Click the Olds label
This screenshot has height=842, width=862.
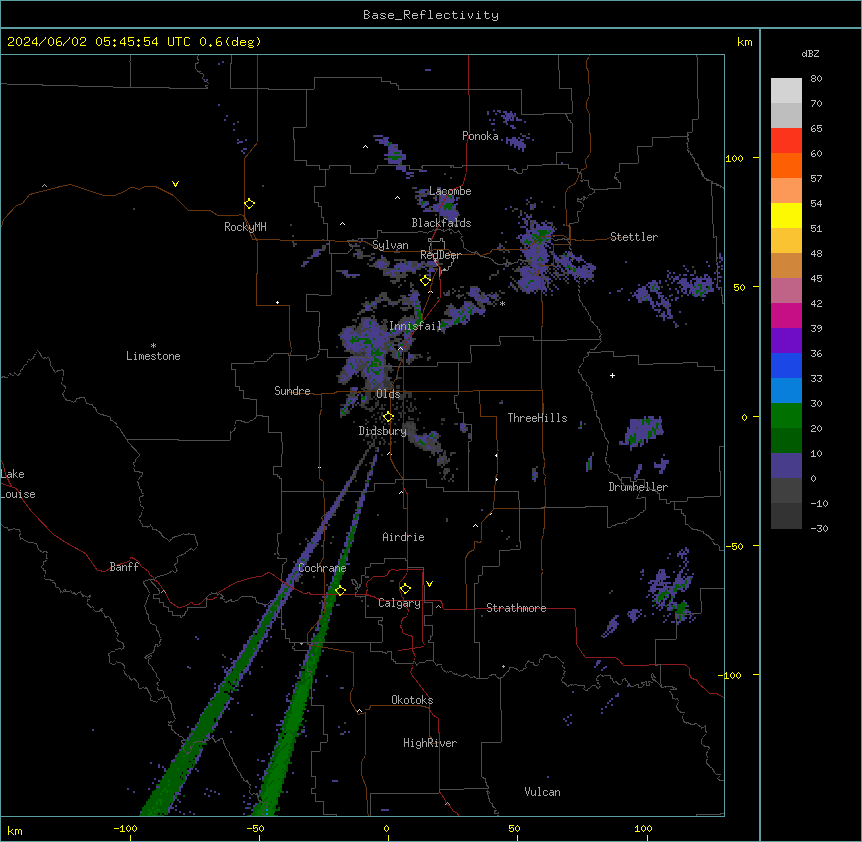[x=388, y=394]
